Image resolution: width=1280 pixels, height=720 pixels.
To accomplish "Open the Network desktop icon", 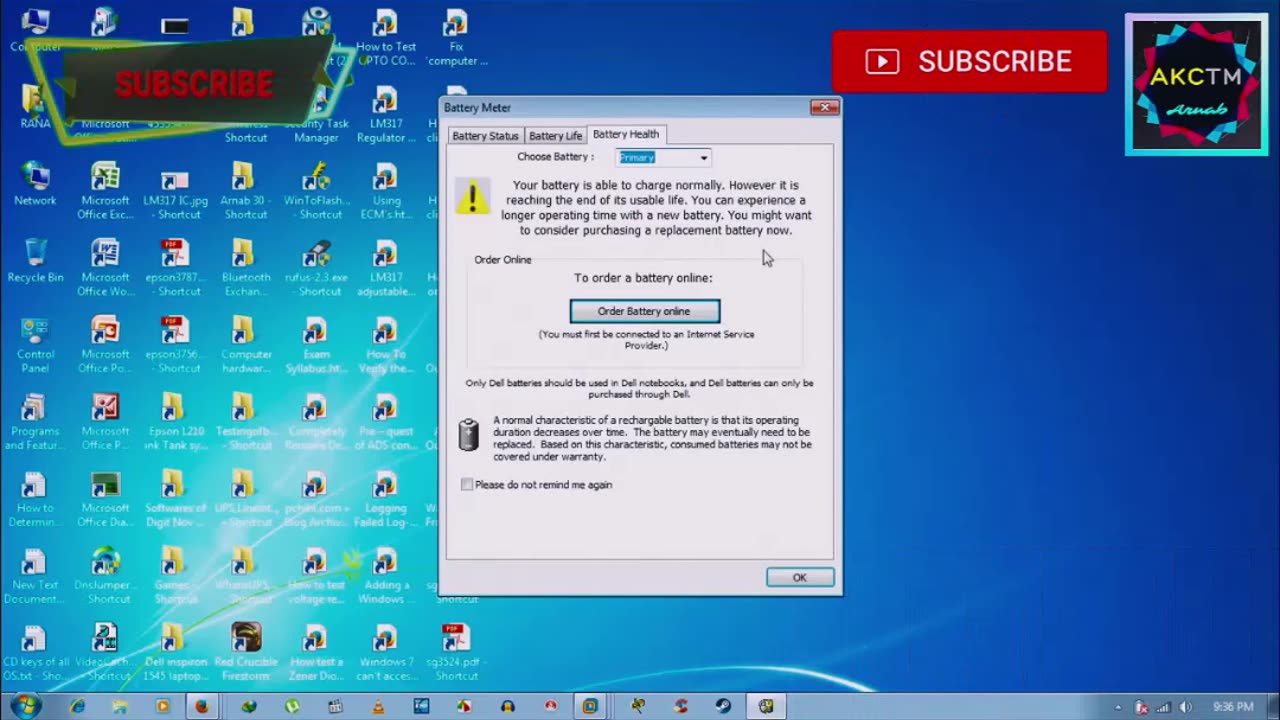I will click(35, 185).
